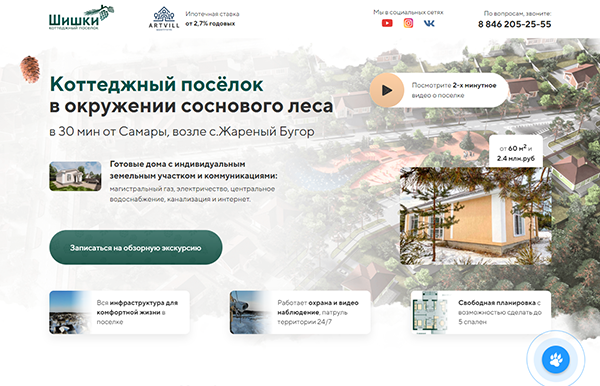Click 'от 2,7% годовых' mortgage text
The width and height of the screenshot is (600, 386).
210,24
